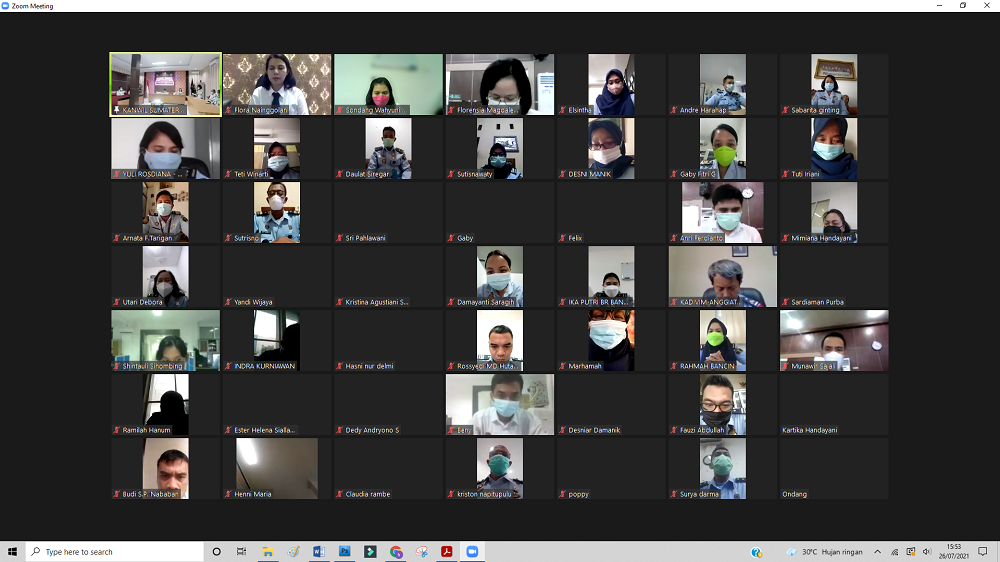Open the weather widget showing 30°C
This screenshot has height=562, width=1000.
click(820, 551)
